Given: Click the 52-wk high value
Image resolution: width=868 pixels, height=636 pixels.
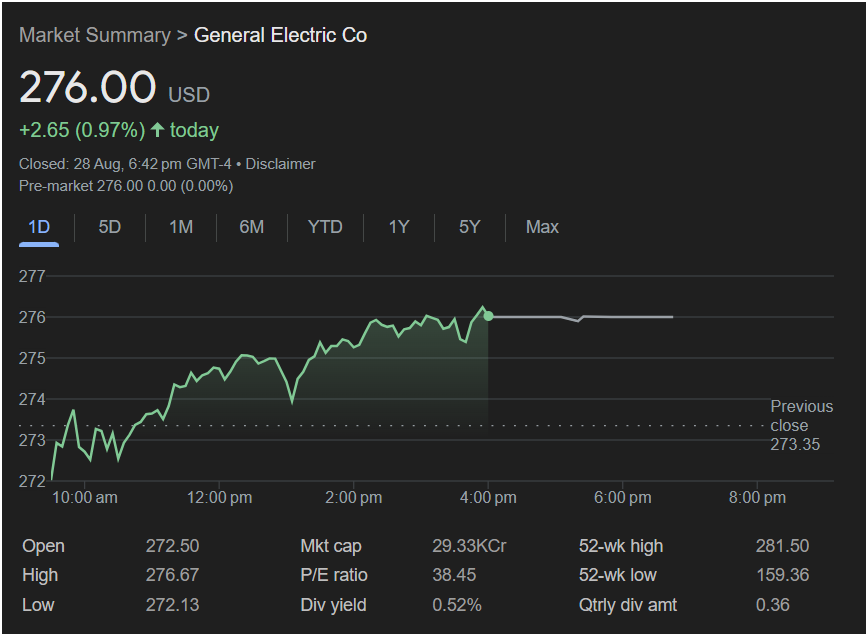Looking at the screenshot, I should [x=782, y=546].
